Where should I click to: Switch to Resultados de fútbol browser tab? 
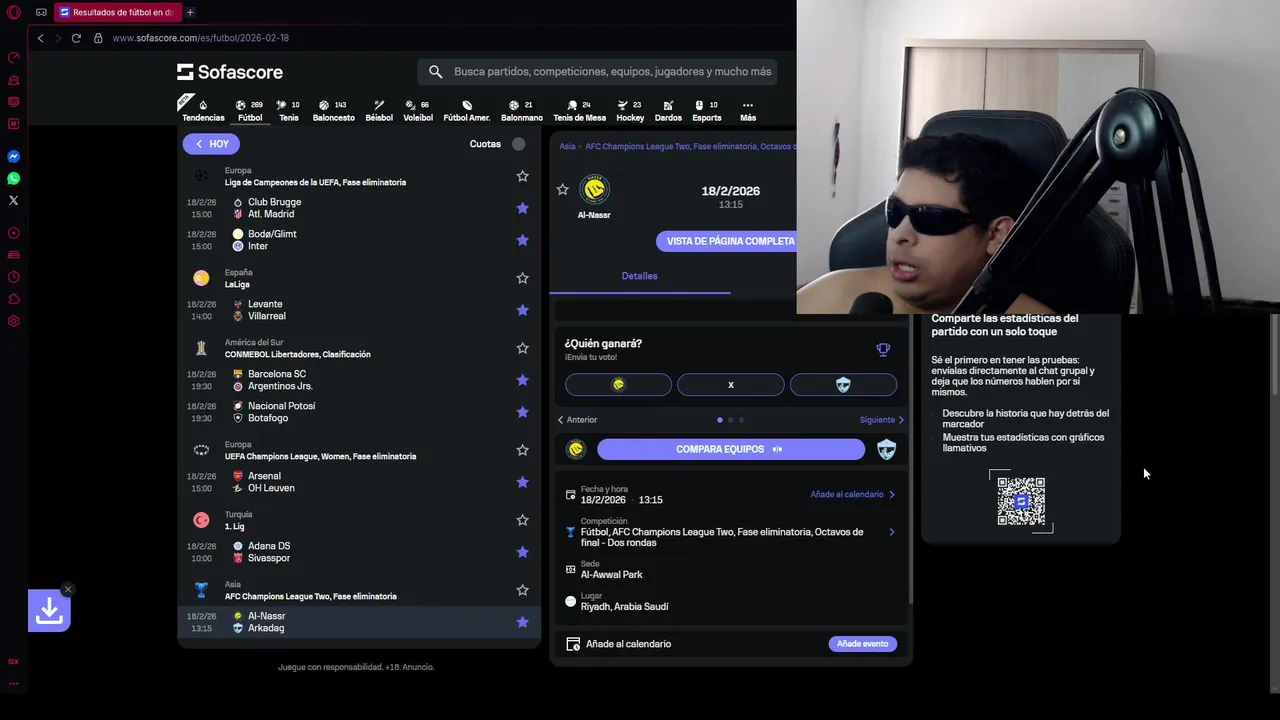click(x=117, y=12)
